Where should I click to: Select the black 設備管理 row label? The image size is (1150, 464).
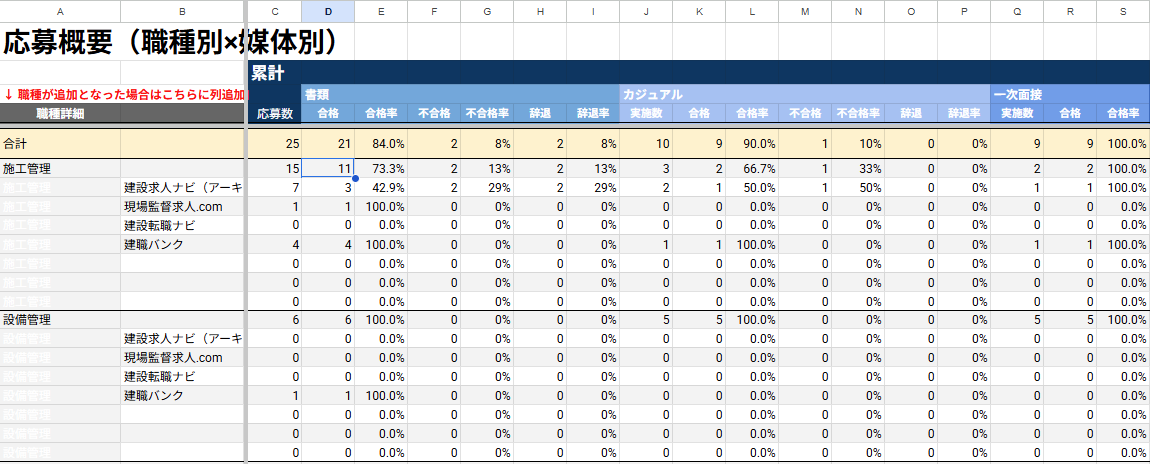pyautogui.click(x=60, y=320)
